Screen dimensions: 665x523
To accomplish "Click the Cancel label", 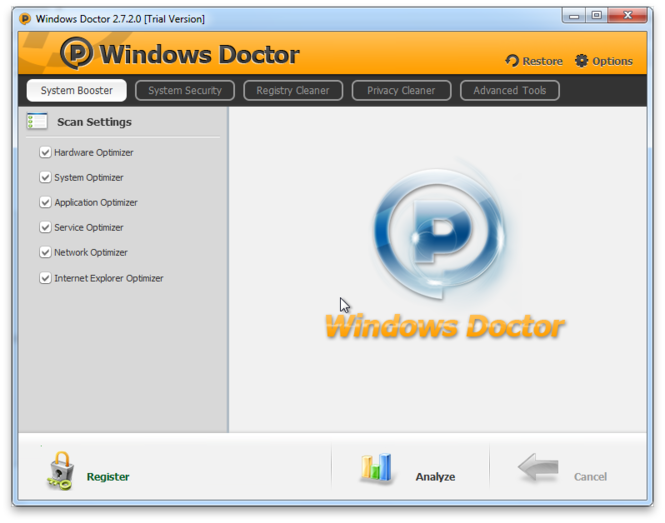I will 590,477.
